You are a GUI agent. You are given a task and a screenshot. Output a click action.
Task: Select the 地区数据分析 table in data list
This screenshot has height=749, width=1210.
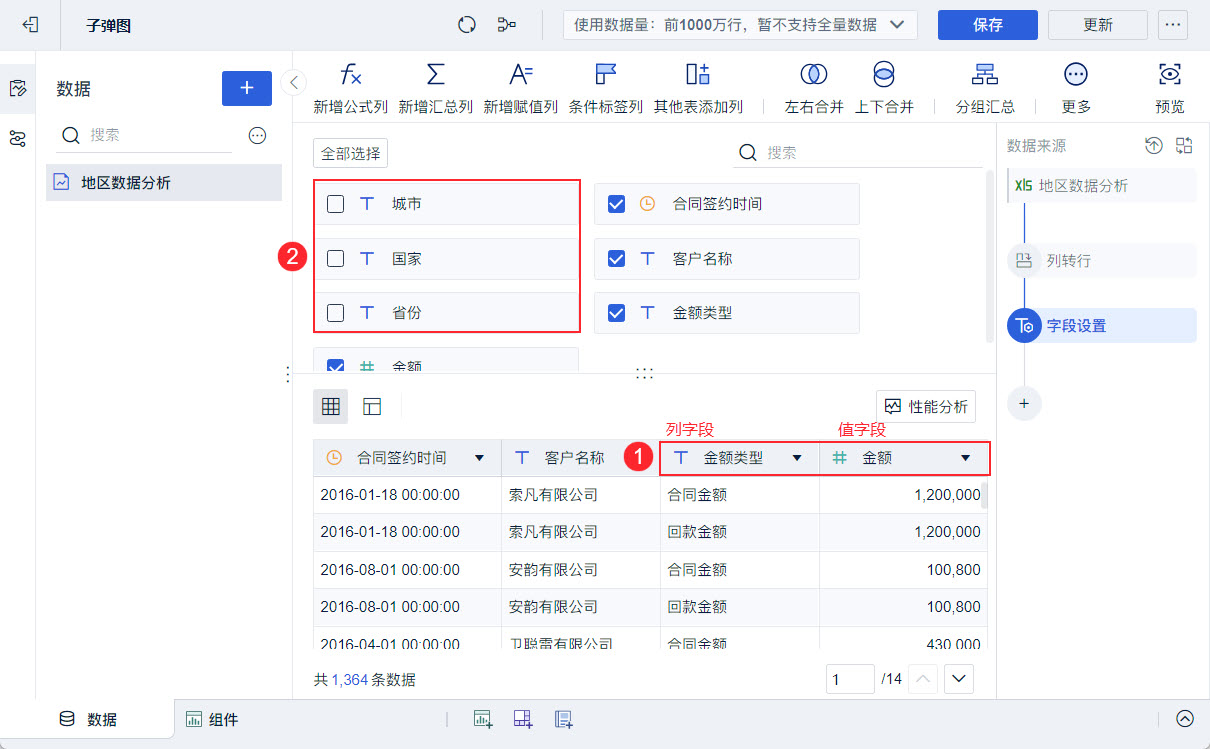[164, 183]
